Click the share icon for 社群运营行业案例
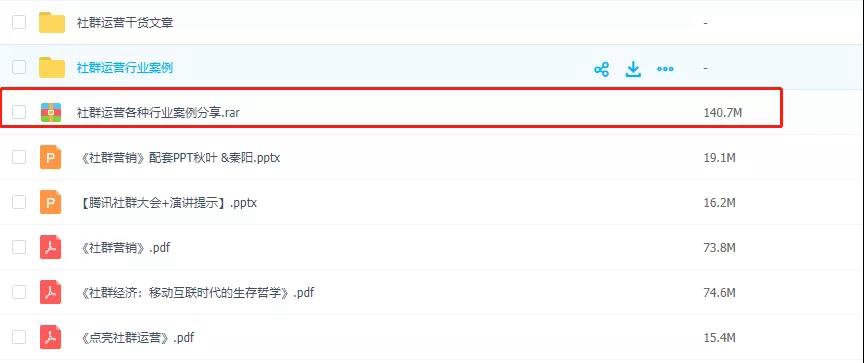Image resolution: width=864 pixels, height=363 pixels. pyautogui.click(x=601, y=69)
